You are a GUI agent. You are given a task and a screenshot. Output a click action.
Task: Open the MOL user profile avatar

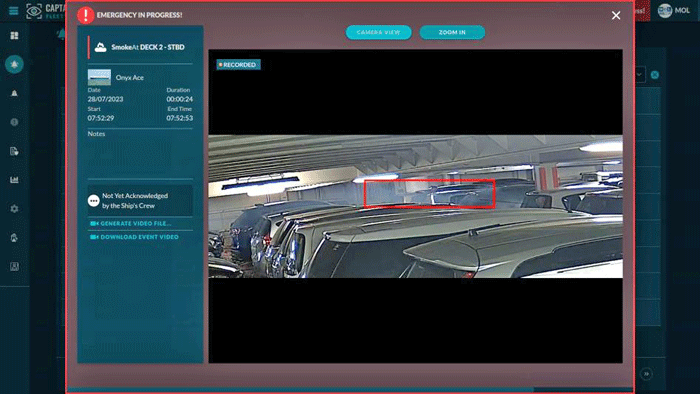pos(665,11)
